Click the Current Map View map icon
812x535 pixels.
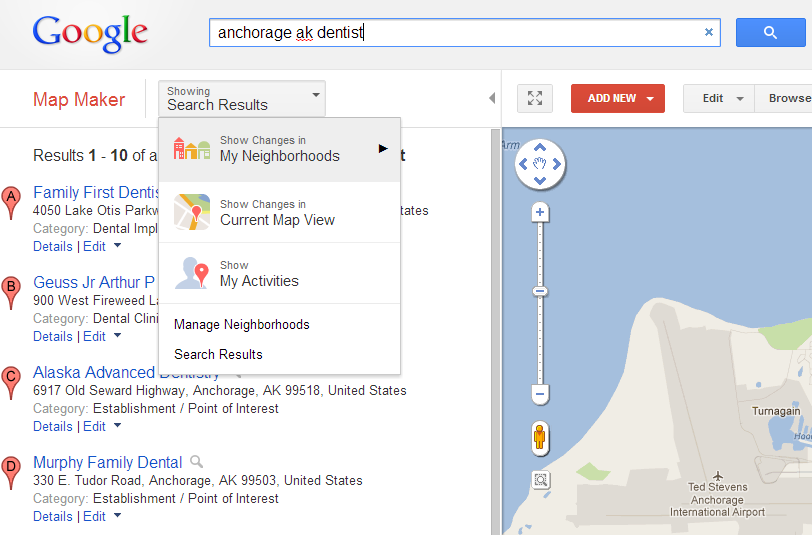[192, 212]
